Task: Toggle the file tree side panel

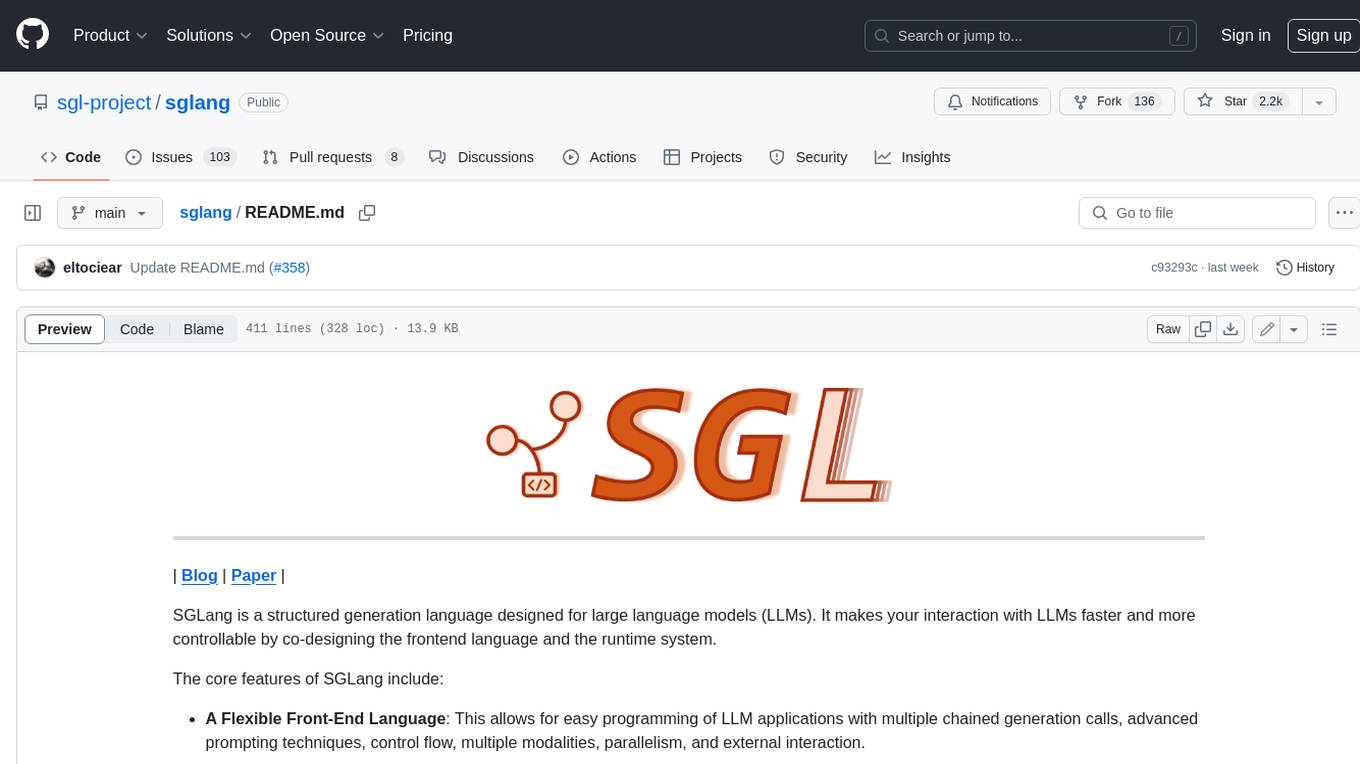Action: [33, 213]
